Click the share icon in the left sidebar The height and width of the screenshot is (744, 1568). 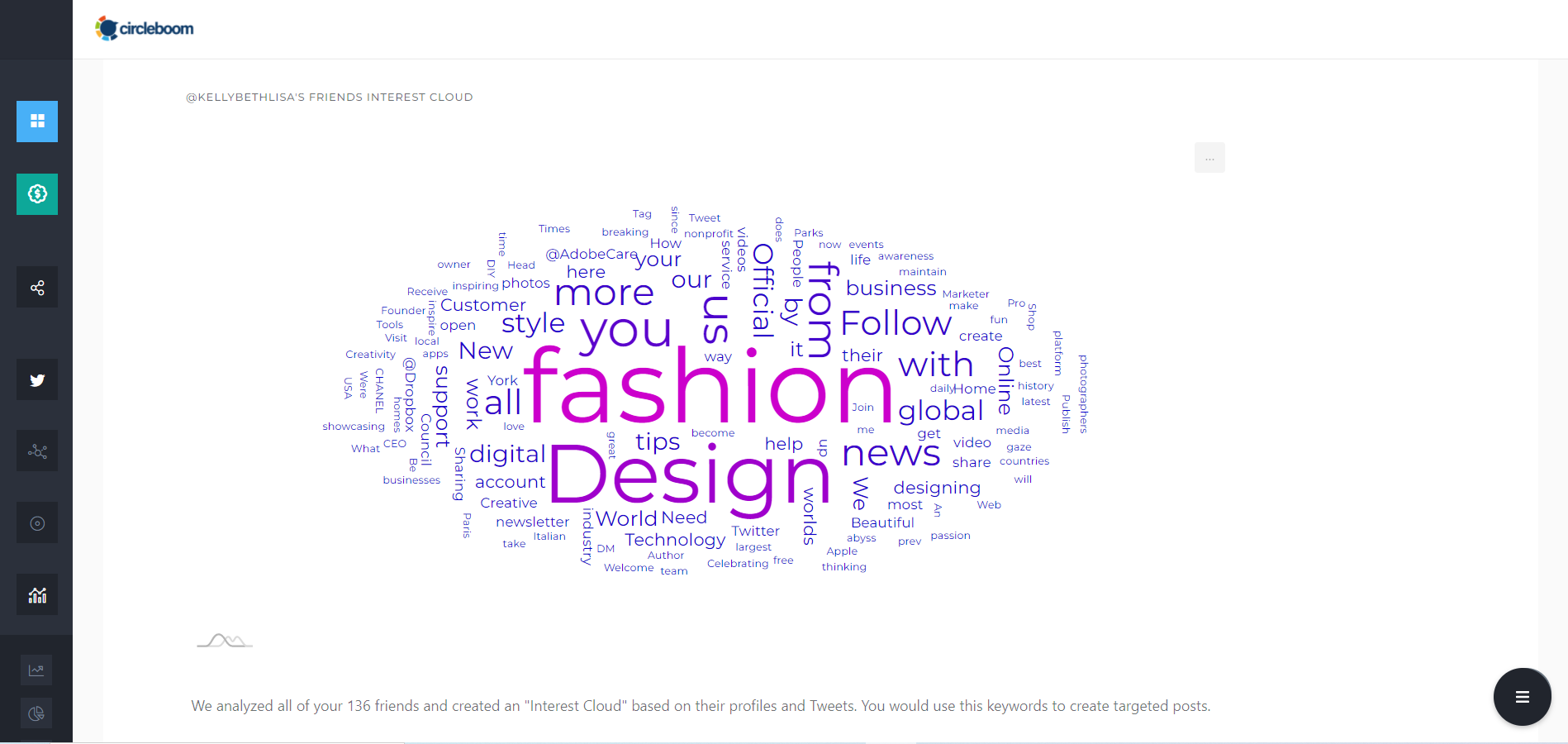(x=36, y=287)
